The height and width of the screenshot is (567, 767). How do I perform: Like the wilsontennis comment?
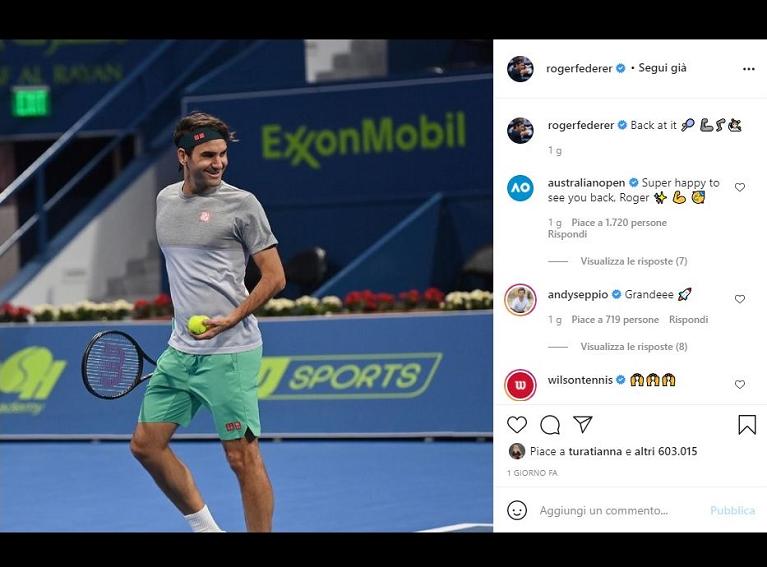(x=740, y=385)
